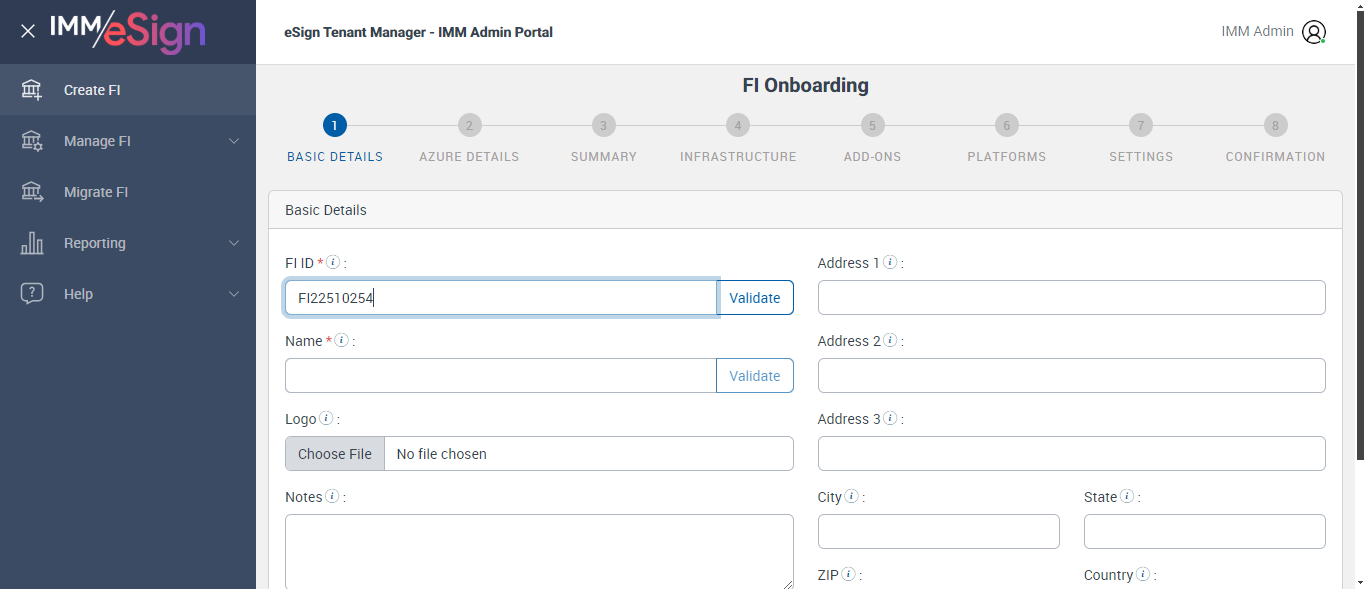Viewport: 1366px width, 589px height.
Task: Expand the Reporting submenu chevron
Action: tap(234, 243)
